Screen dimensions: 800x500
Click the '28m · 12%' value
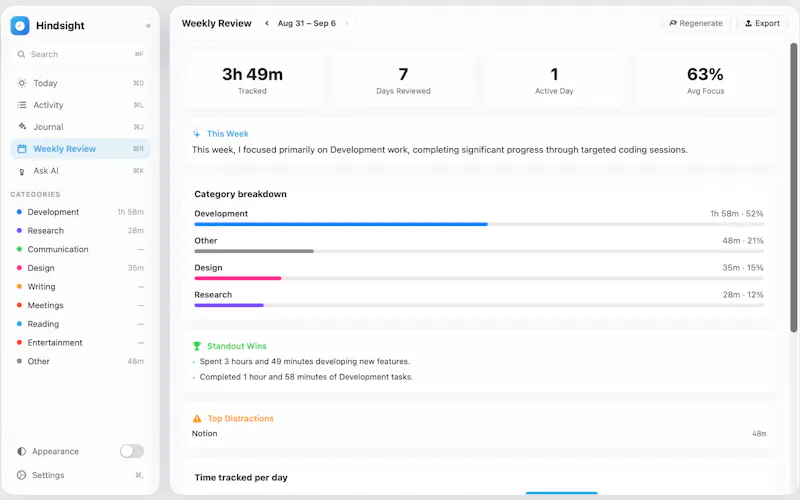pos(743,294)
